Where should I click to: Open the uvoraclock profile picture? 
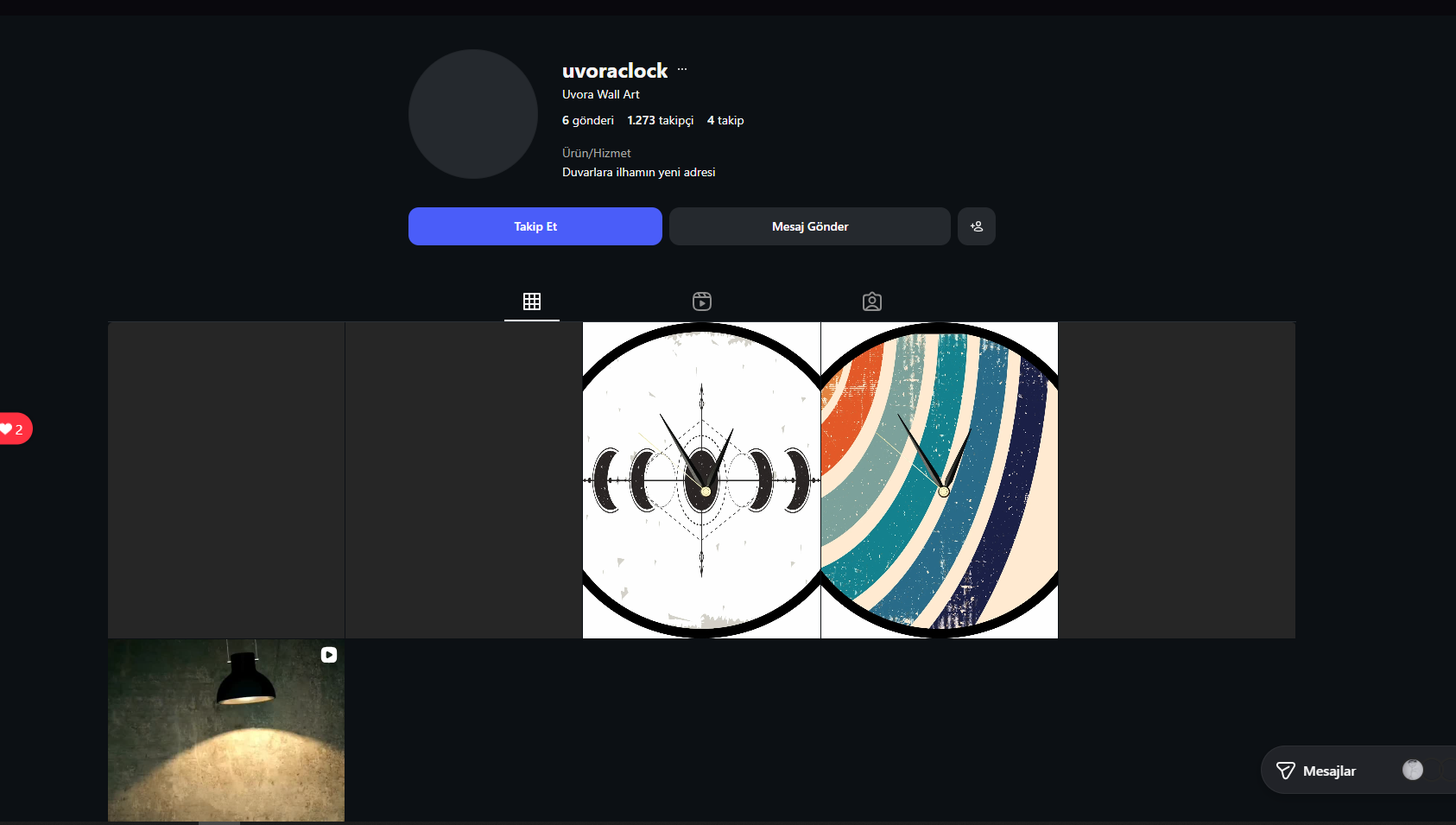(x=473, y=114)
